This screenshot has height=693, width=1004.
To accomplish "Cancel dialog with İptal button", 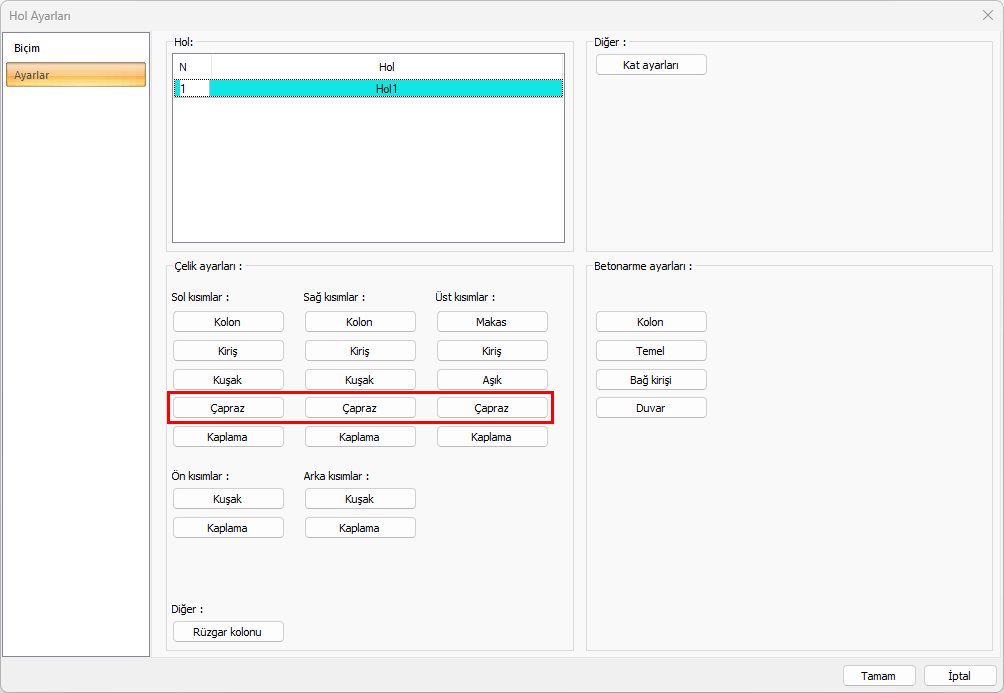I will 960,676.
